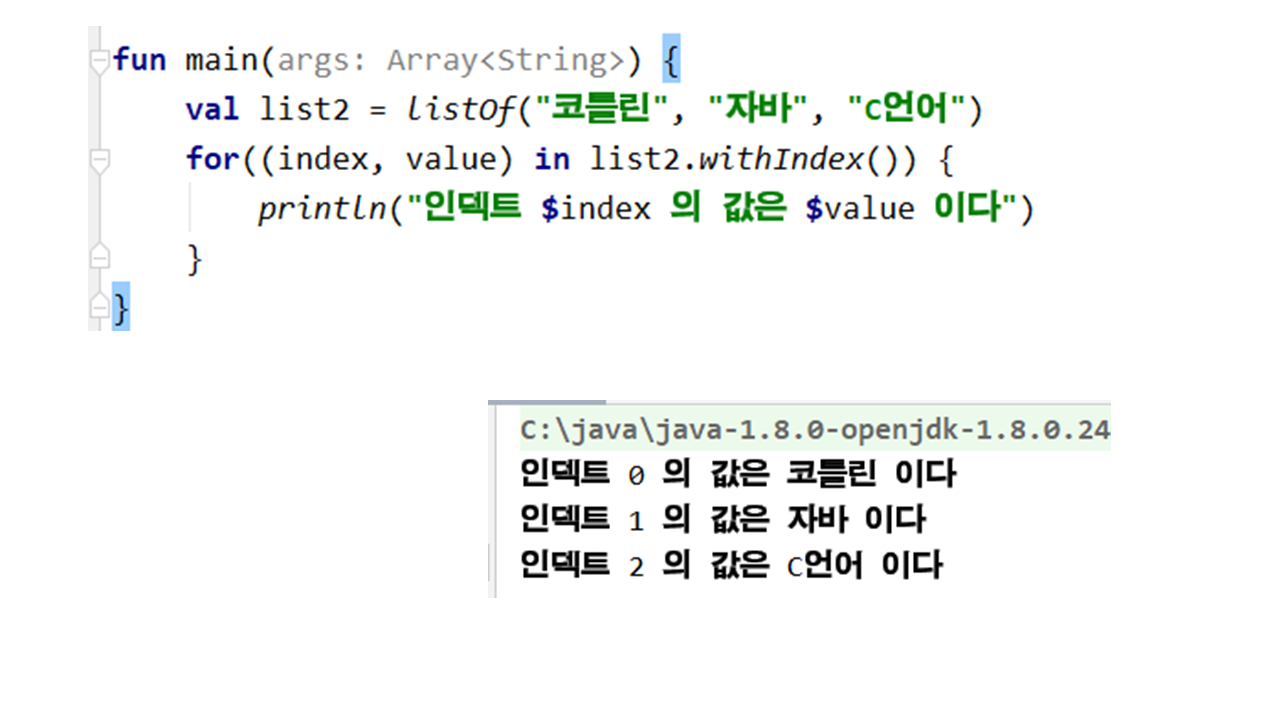Collapse the main function fold marker
The width and height of the screenshot is (1280, 720).
(99, 61)
